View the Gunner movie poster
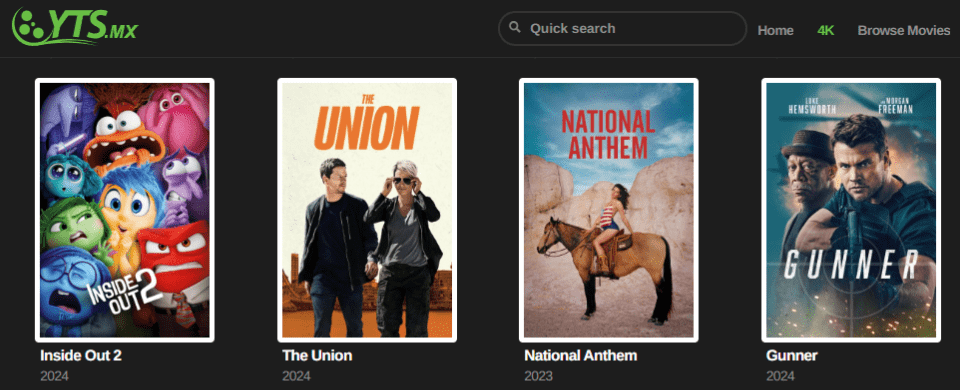The width and height of the screenshot is (960, 390). coord(851,210)
